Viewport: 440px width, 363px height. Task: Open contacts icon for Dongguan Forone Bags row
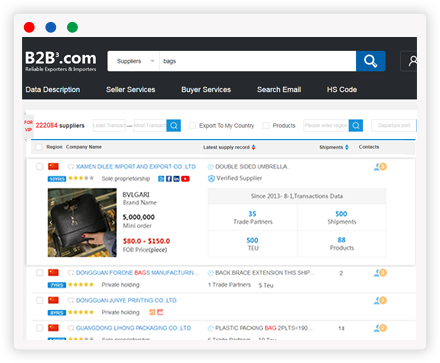pyautogui.click(x=380, y=273)
